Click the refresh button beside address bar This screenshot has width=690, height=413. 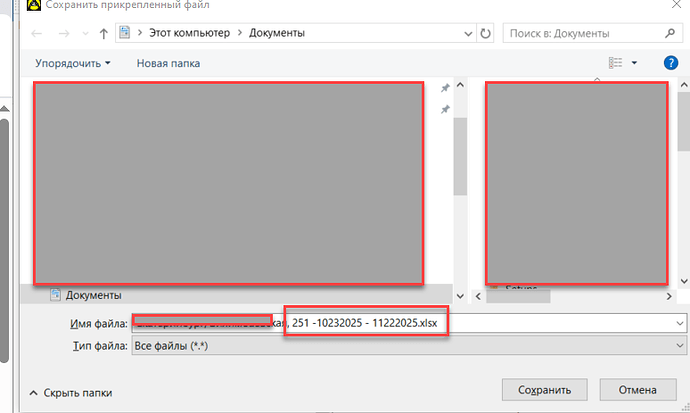tap(486, 33)
